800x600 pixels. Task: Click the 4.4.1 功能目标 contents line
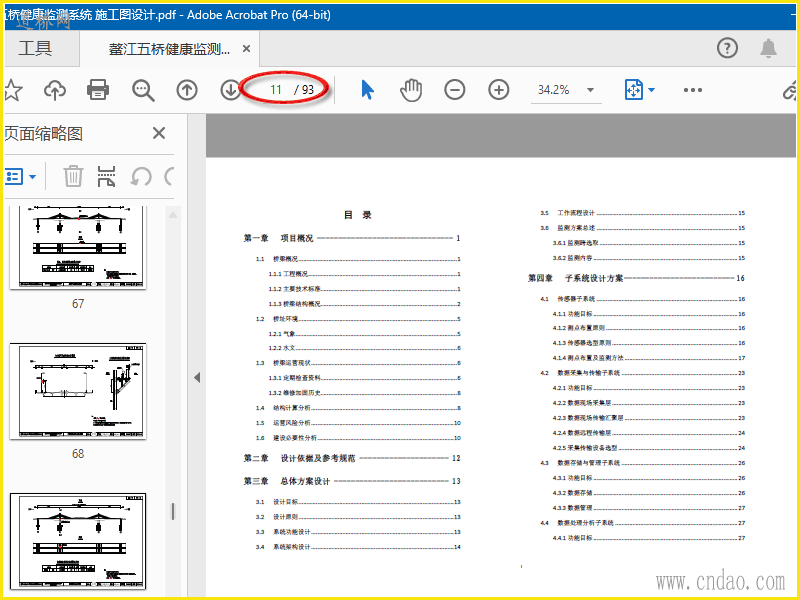[x=649, y=538]
